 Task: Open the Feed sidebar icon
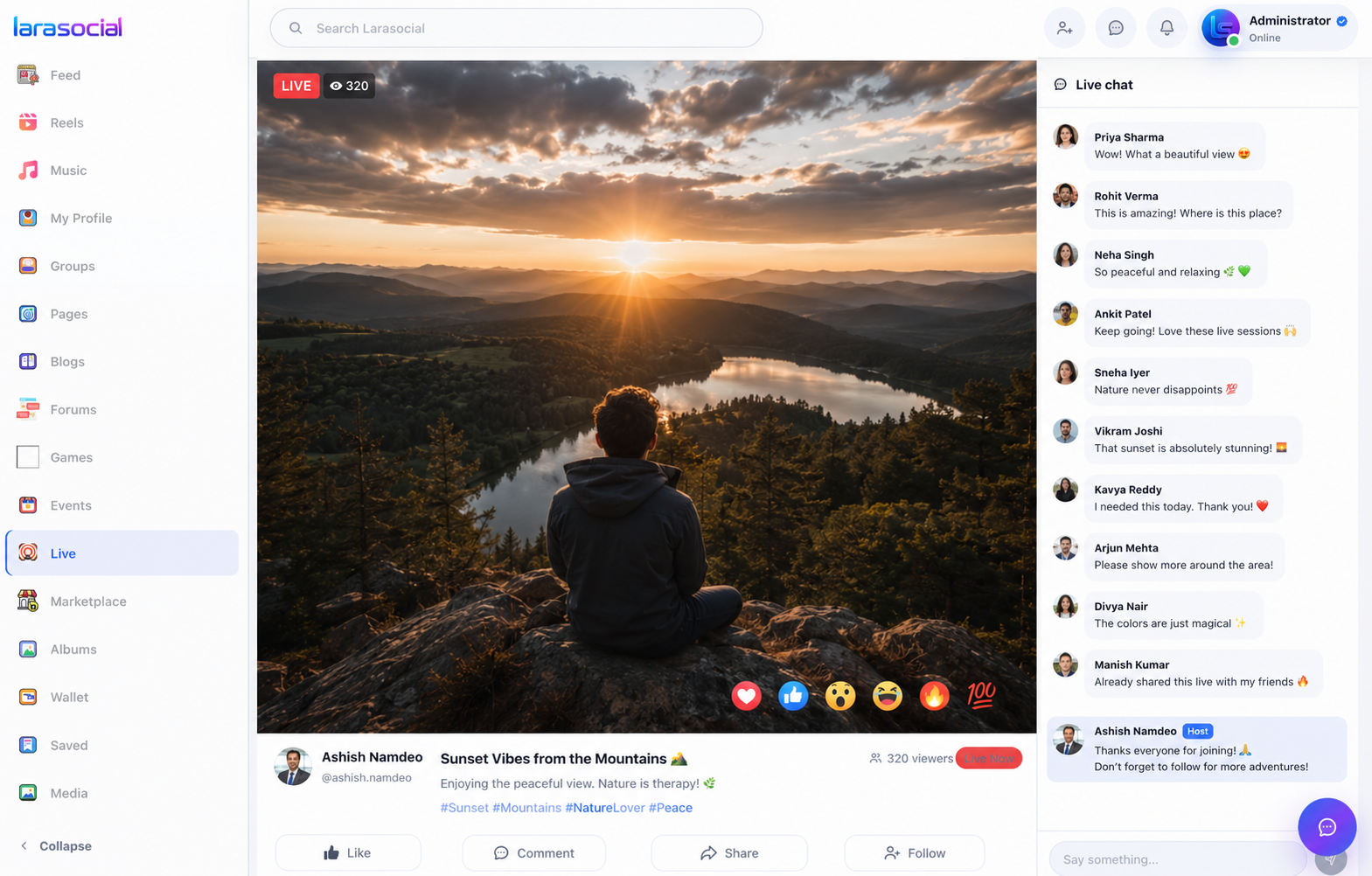28,75
